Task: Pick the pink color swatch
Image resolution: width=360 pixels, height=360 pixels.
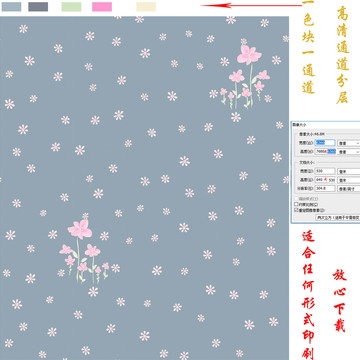Action: coord(102,7)
